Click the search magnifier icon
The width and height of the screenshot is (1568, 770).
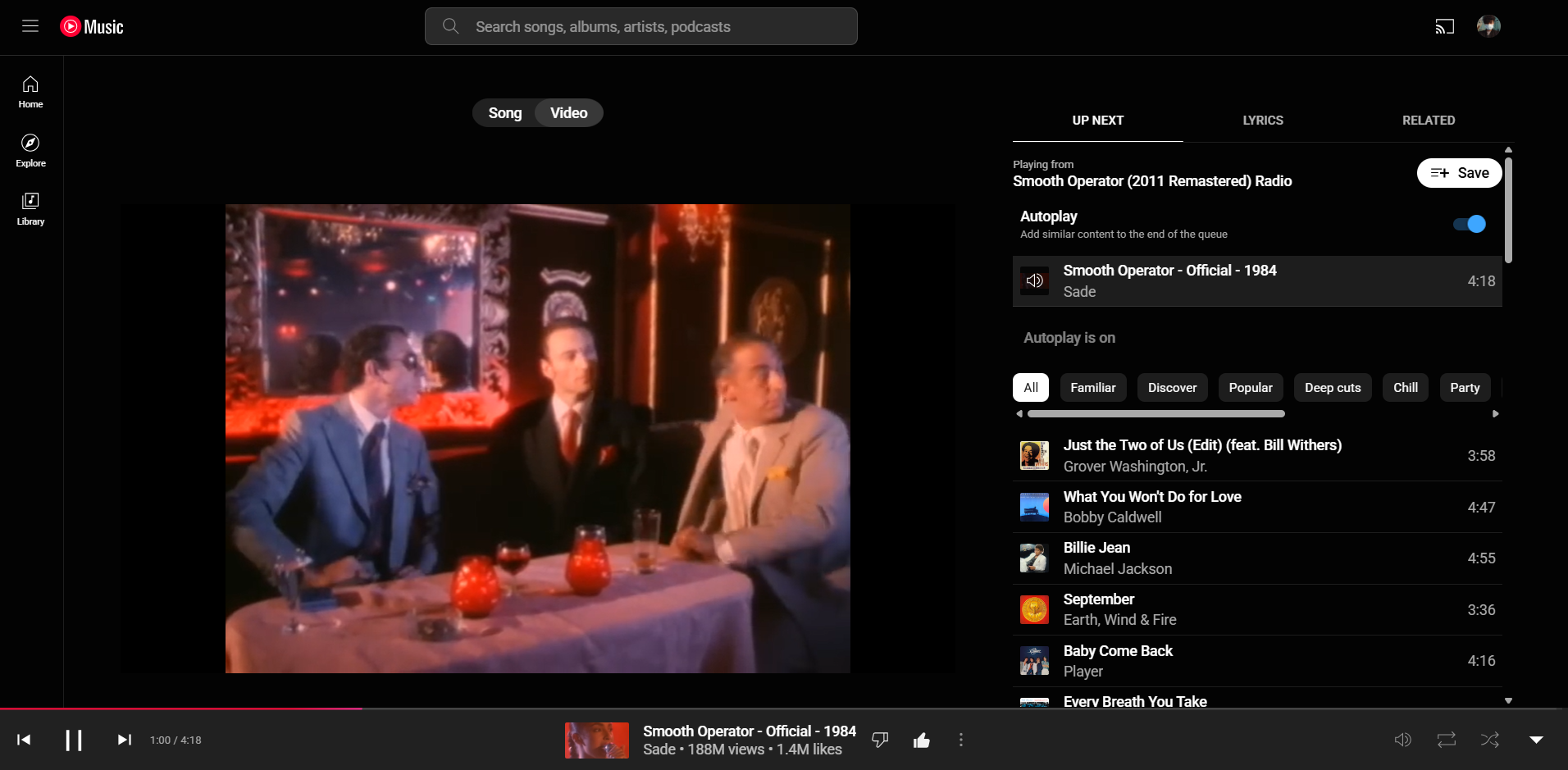pyautogui.click(x=450, y=26)
